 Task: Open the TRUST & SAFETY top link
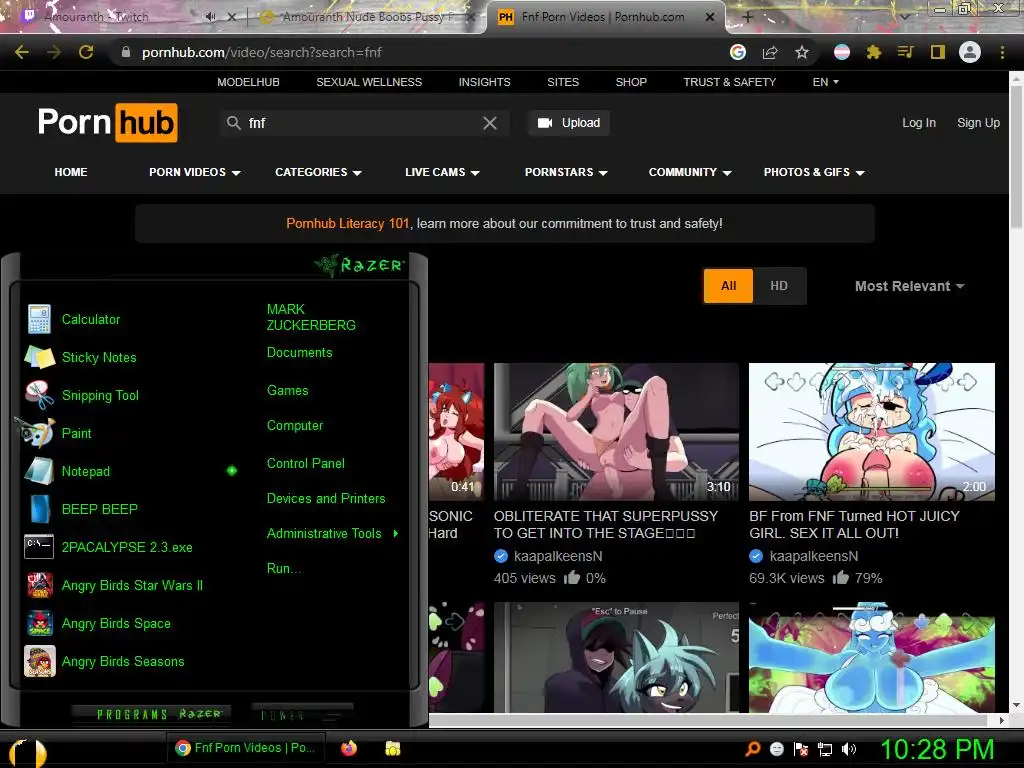729,82
